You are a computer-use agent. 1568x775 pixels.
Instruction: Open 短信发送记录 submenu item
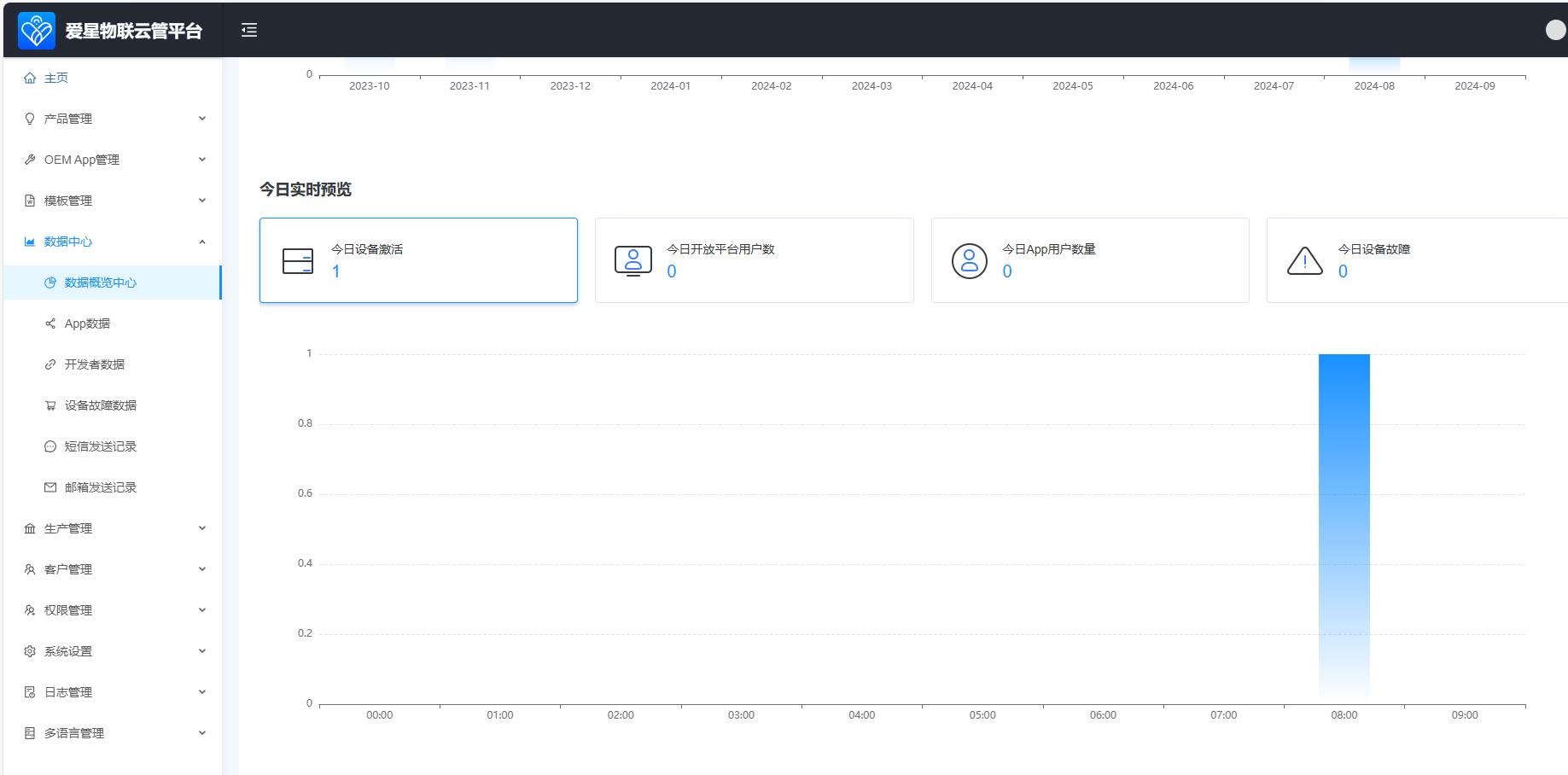pos(113,446)
